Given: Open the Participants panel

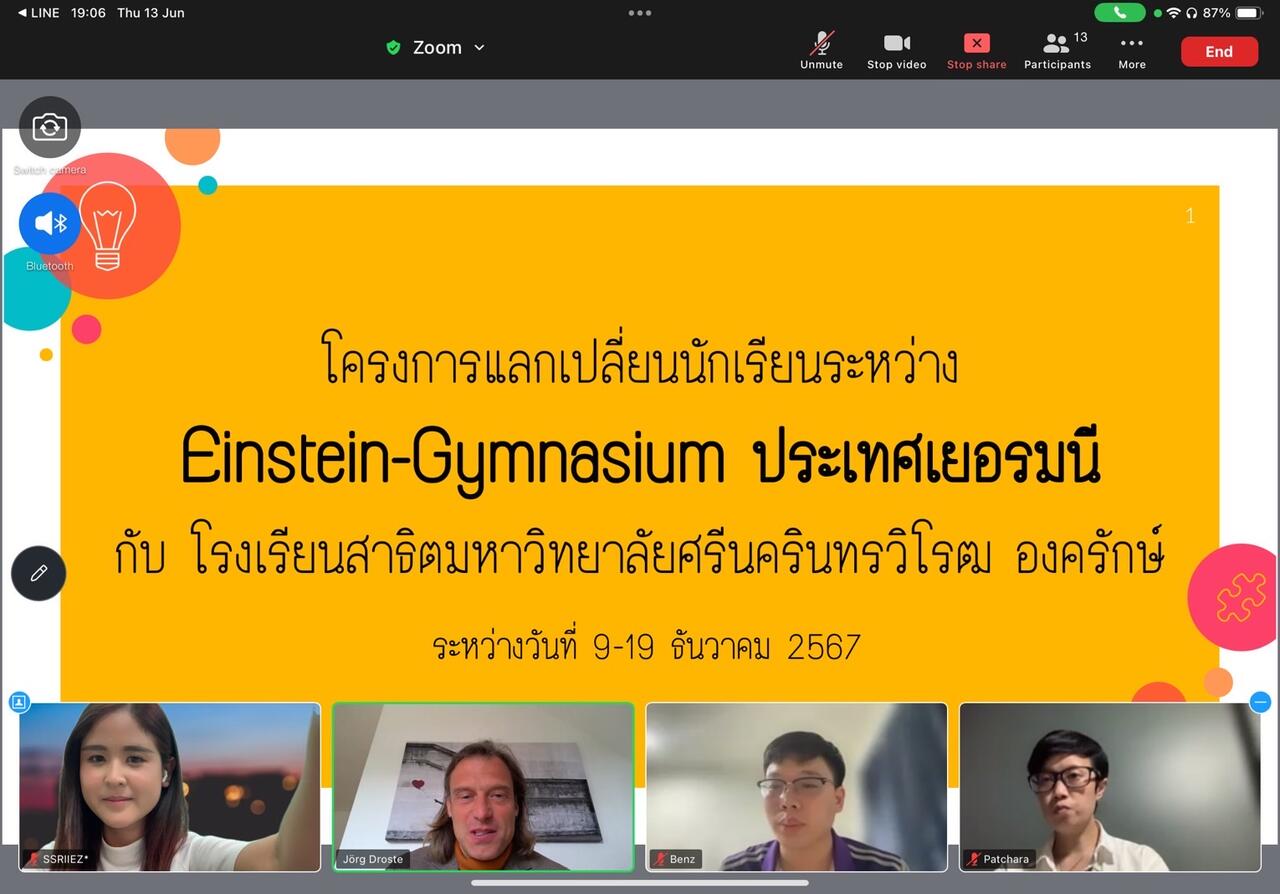Looking at the screenshot, I should tap(1057, 50).
